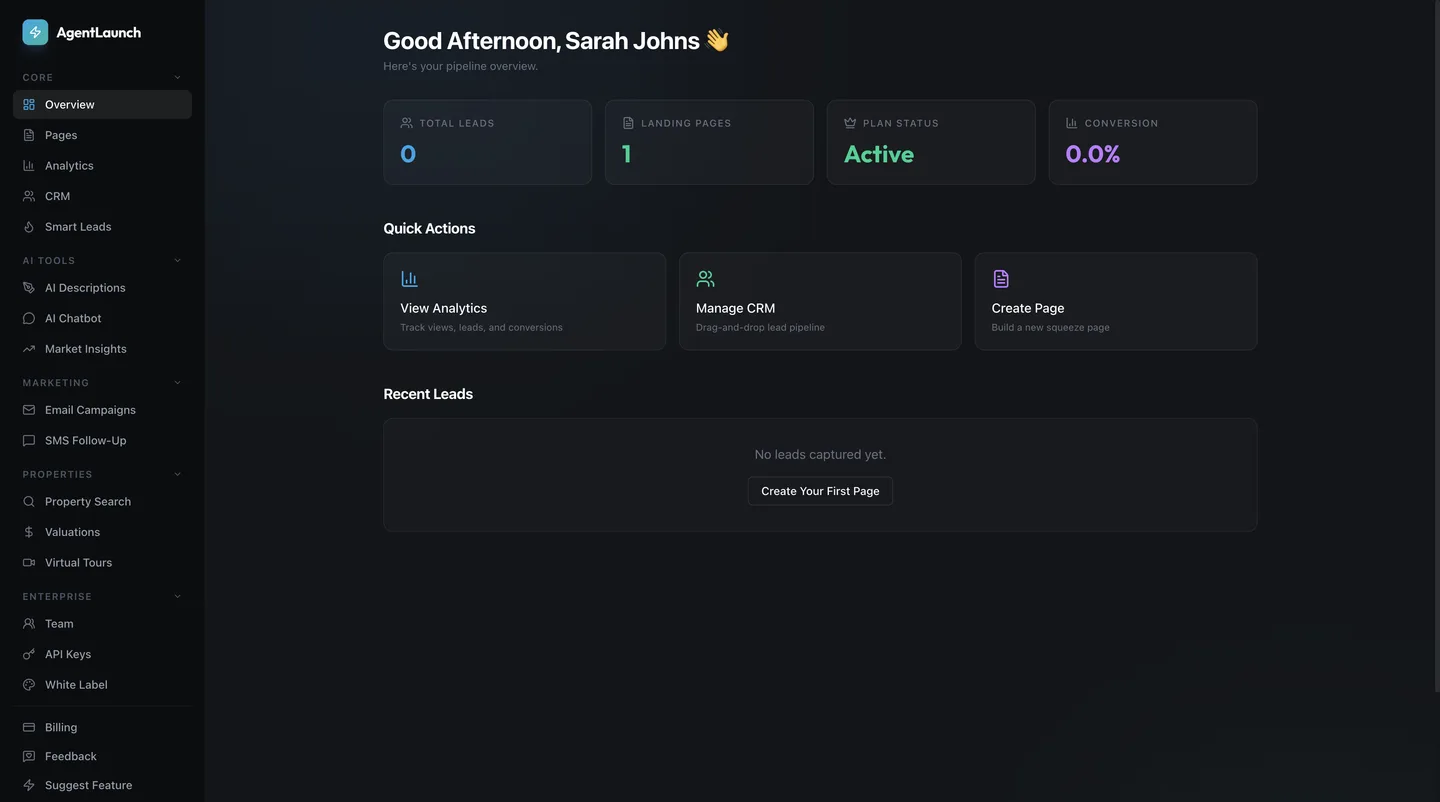Image resolution: width=1440 pixels, height=802 pixels.
Task: Click the Landing Pages stat card
Action: coord(709,142)
